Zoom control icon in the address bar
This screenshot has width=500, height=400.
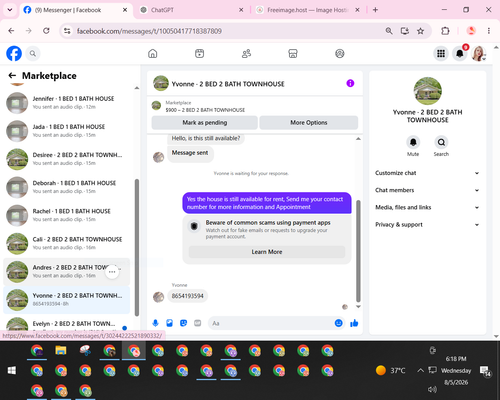point(389,31)
